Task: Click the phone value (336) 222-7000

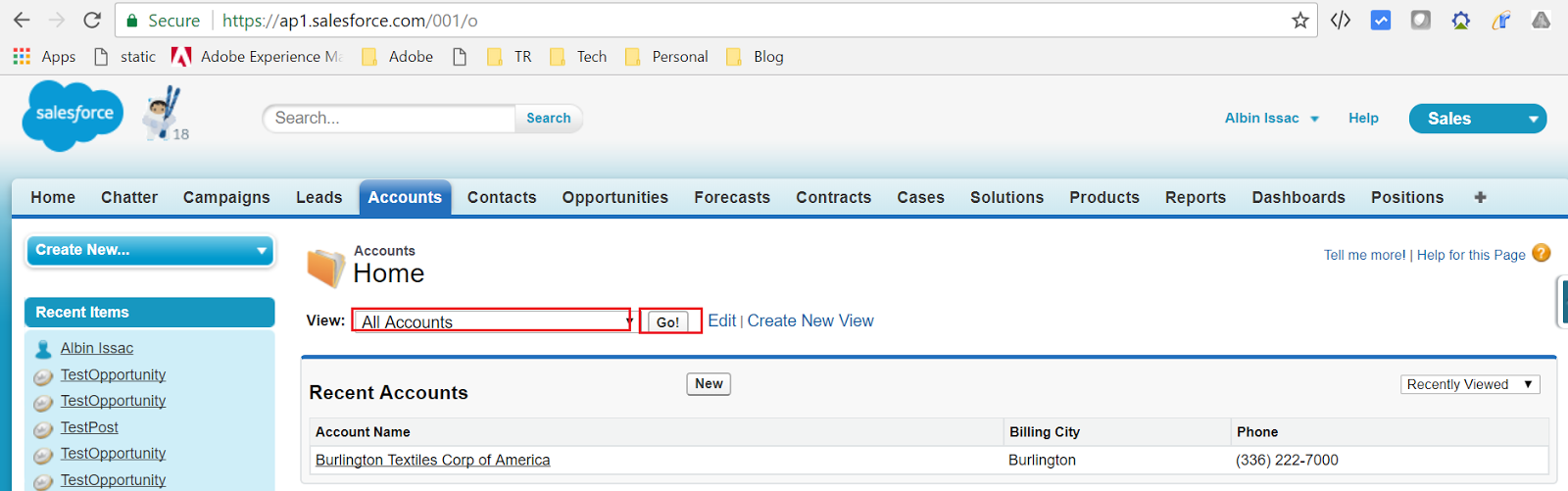Action: point(1287,460)
